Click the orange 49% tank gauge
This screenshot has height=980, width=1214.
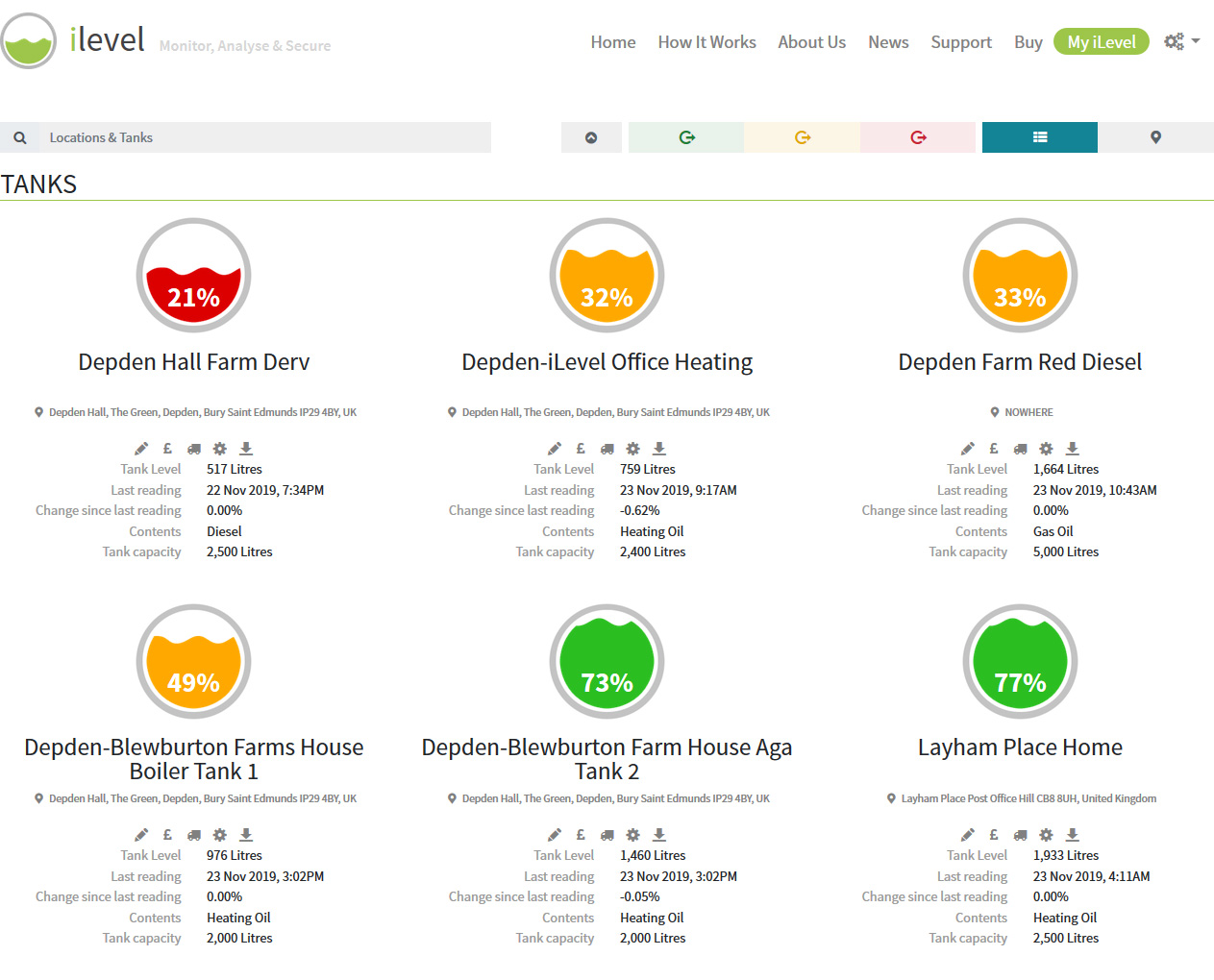pyautogui.click(x=194, y=662)
